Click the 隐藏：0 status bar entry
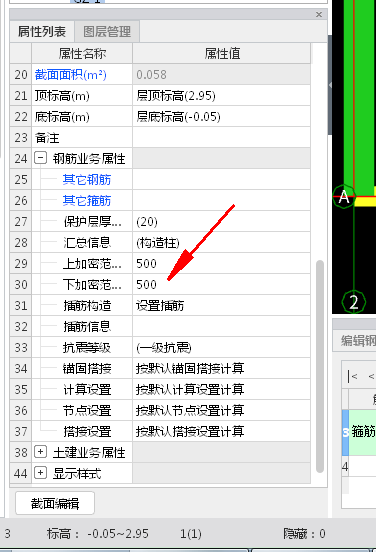The width and height of the screenshot is (376, 552). (304, 534)
